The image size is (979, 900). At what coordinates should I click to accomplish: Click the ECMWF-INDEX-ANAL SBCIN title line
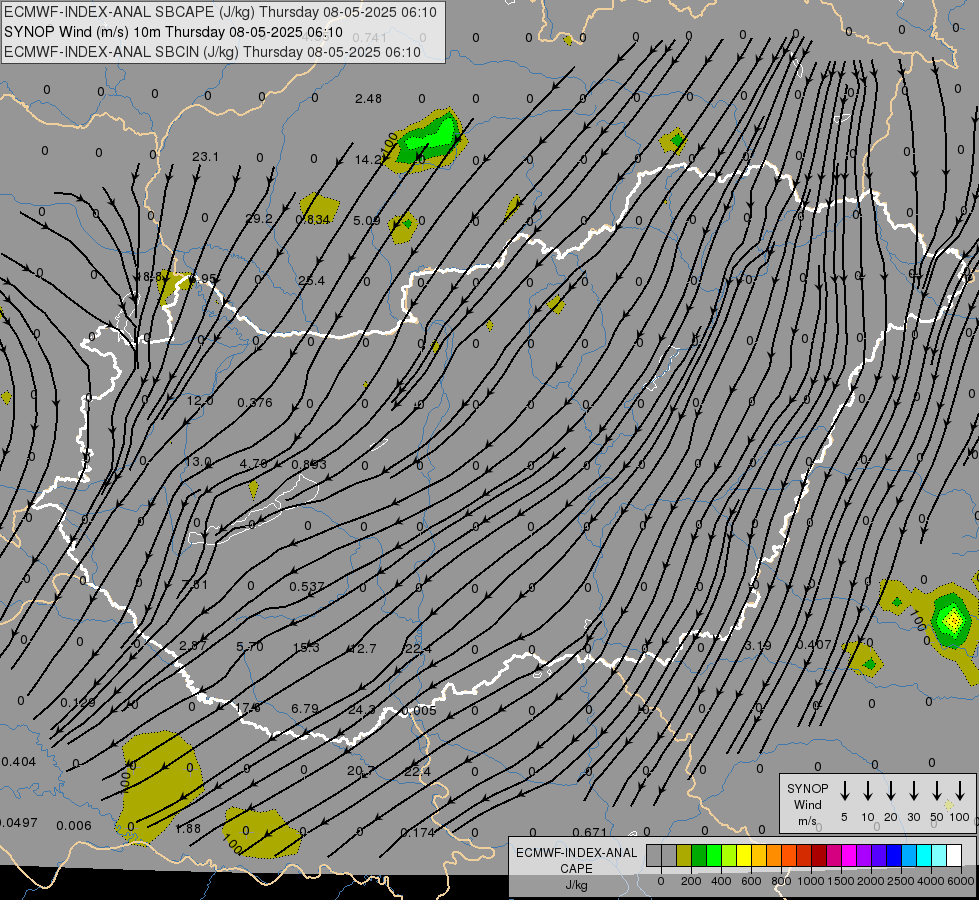click(x=212, y=52)
